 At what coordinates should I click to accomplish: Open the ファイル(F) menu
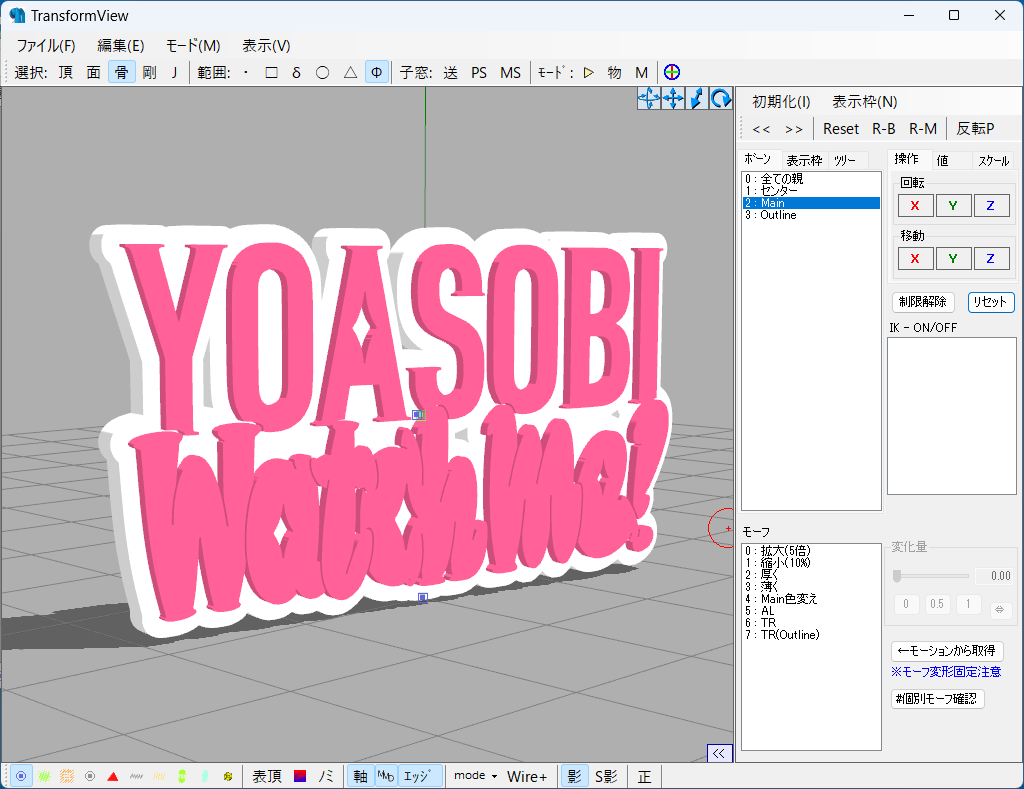(46, 46)
